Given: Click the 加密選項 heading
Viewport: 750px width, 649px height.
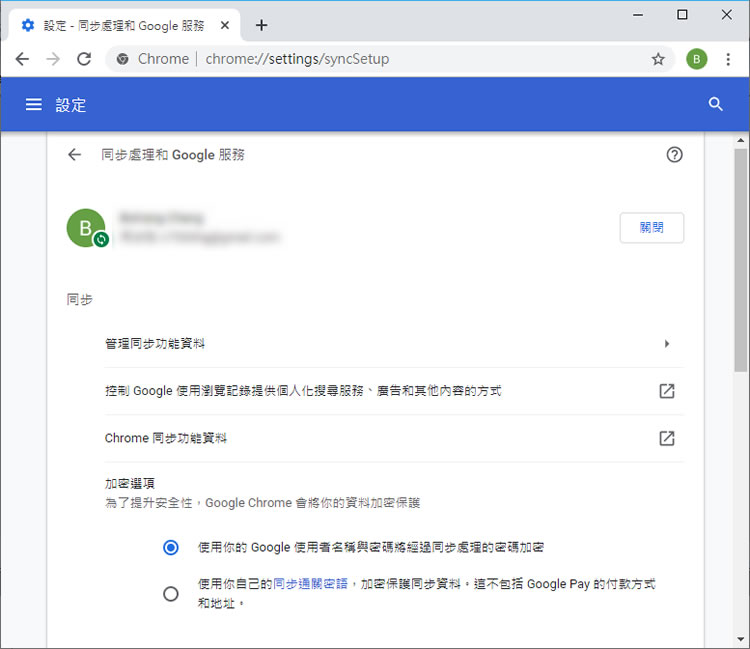Looking at the screenshot, I should (130, 484).
